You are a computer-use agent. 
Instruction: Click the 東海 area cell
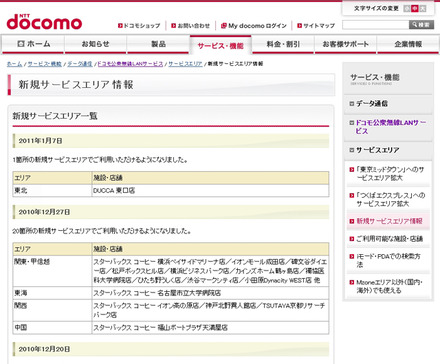(x=52, y=293)
